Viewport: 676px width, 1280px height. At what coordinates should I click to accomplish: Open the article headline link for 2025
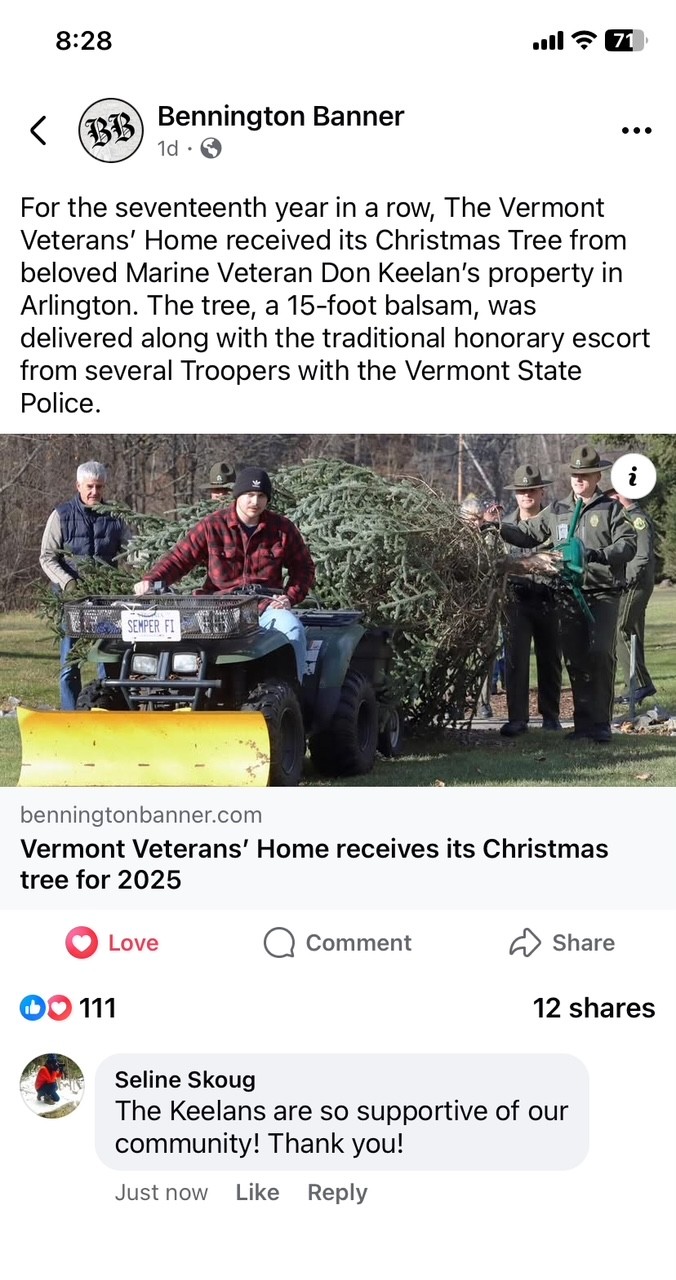click(314, 864)
